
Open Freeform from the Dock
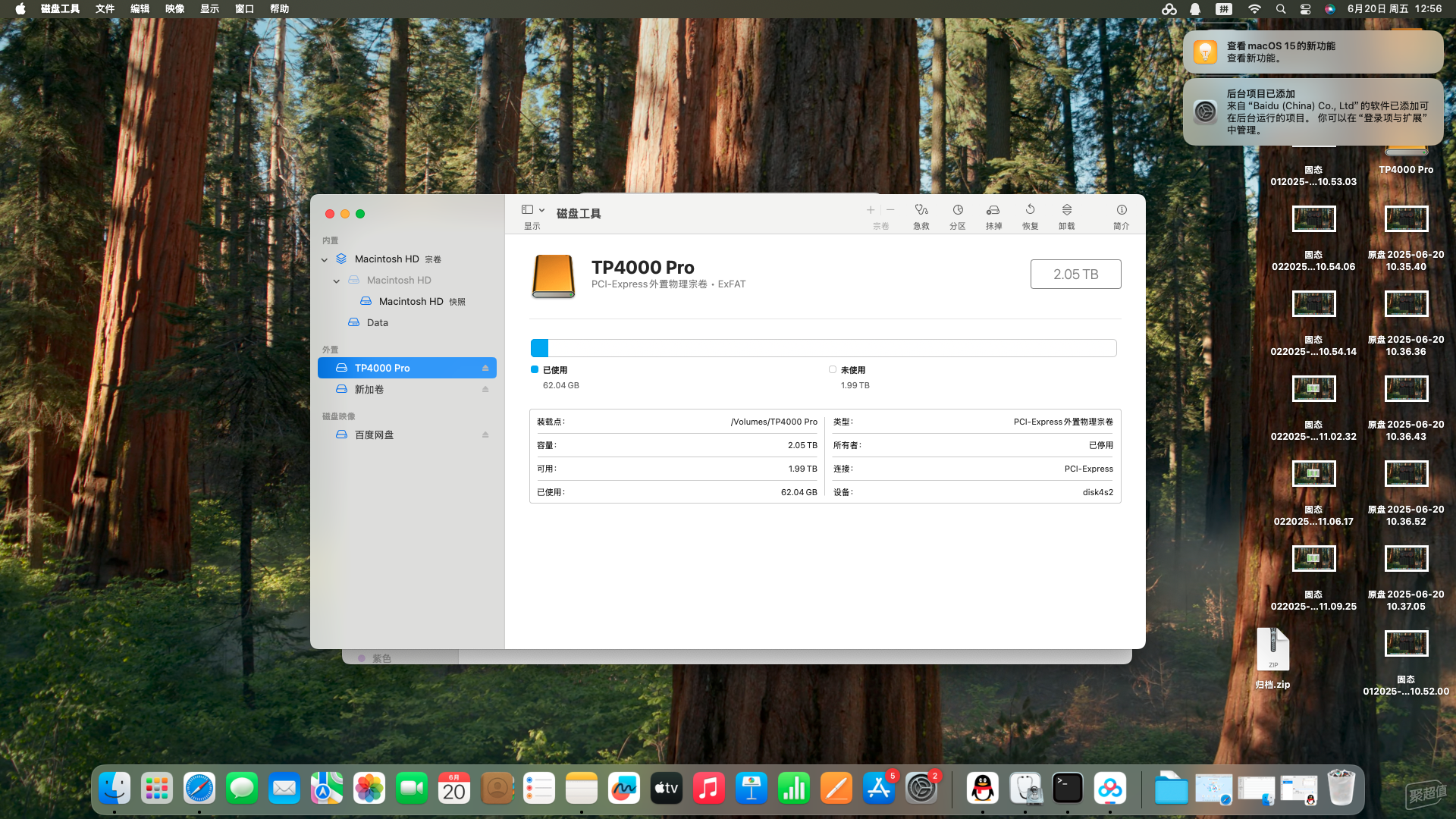pyautogui.click(x=624, y=789)
